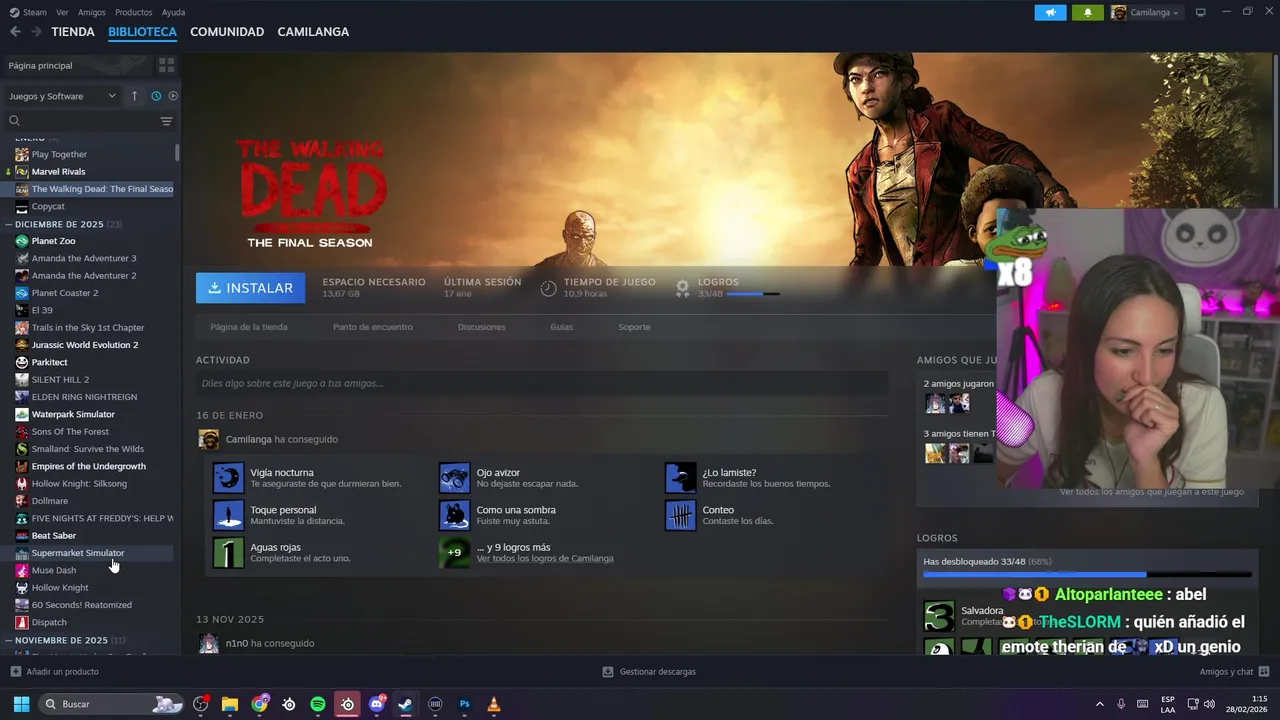Image resolution: width=1280 pixels, height=720 pixels.
Task: Toggle sort by recent activity clock icon
Action: [x=156, y=96]
